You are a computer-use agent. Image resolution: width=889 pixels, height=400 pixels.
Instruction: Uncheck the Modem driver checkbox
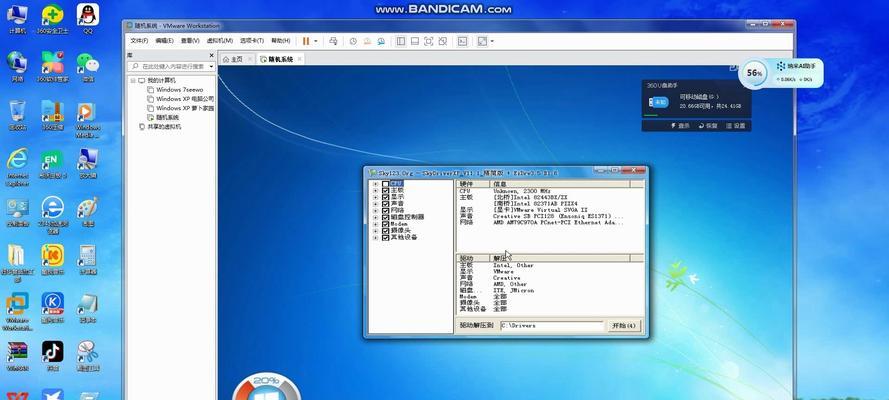(x=386, y=224)
